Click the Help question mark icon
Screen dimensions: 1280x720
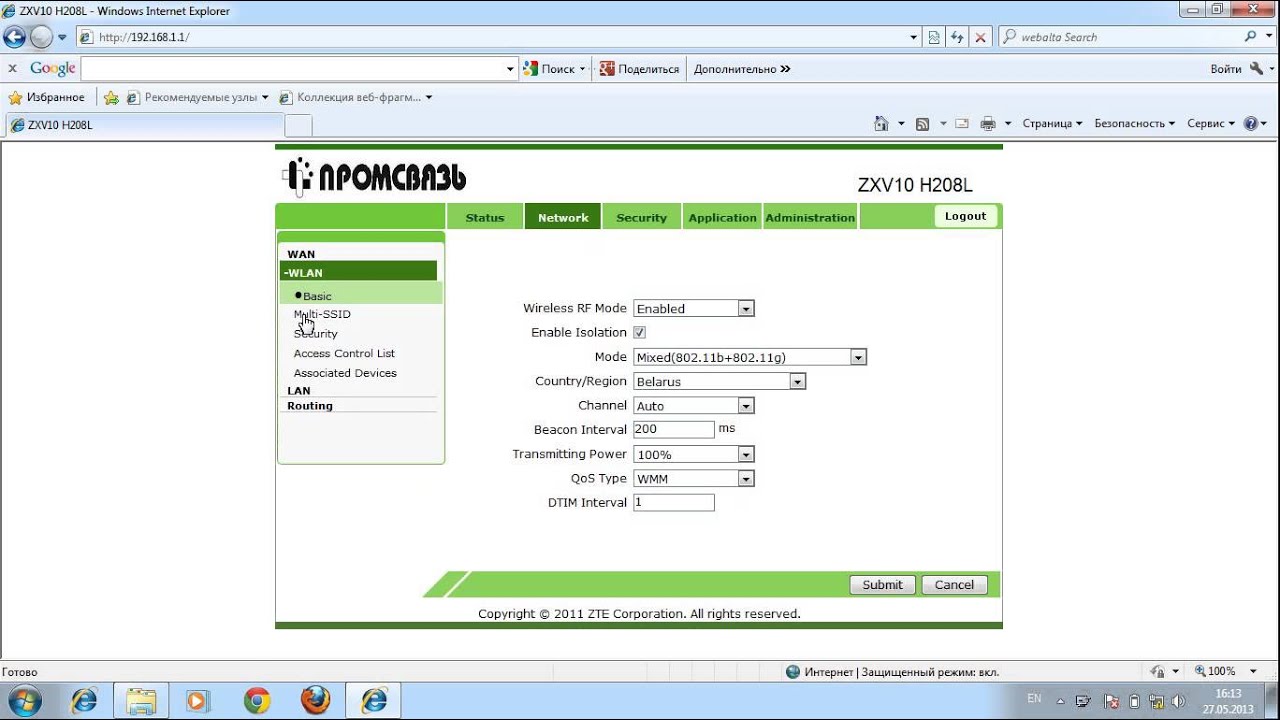click(1250, 123)
